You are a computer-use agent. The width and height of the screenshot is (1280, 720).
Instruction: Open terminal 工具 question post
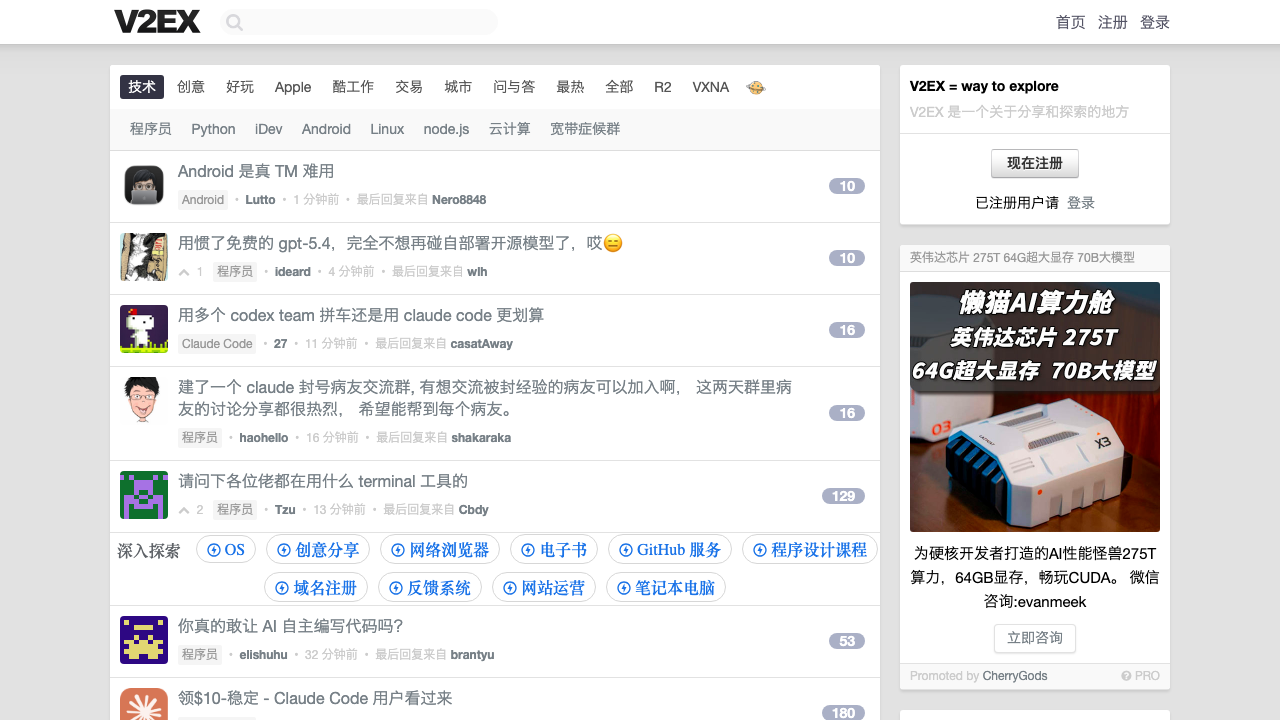[323, 482]
